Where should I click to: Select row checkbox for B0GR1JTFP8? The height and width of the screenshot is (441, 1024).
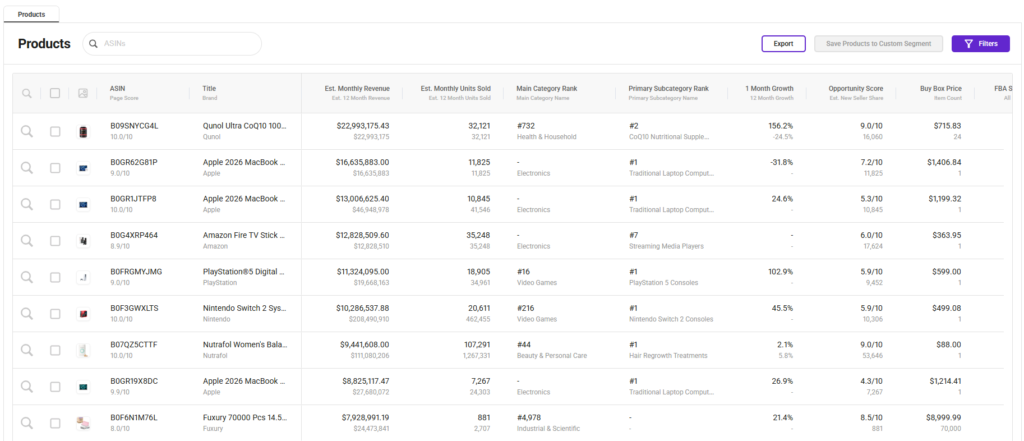click(x=55, y=204)
